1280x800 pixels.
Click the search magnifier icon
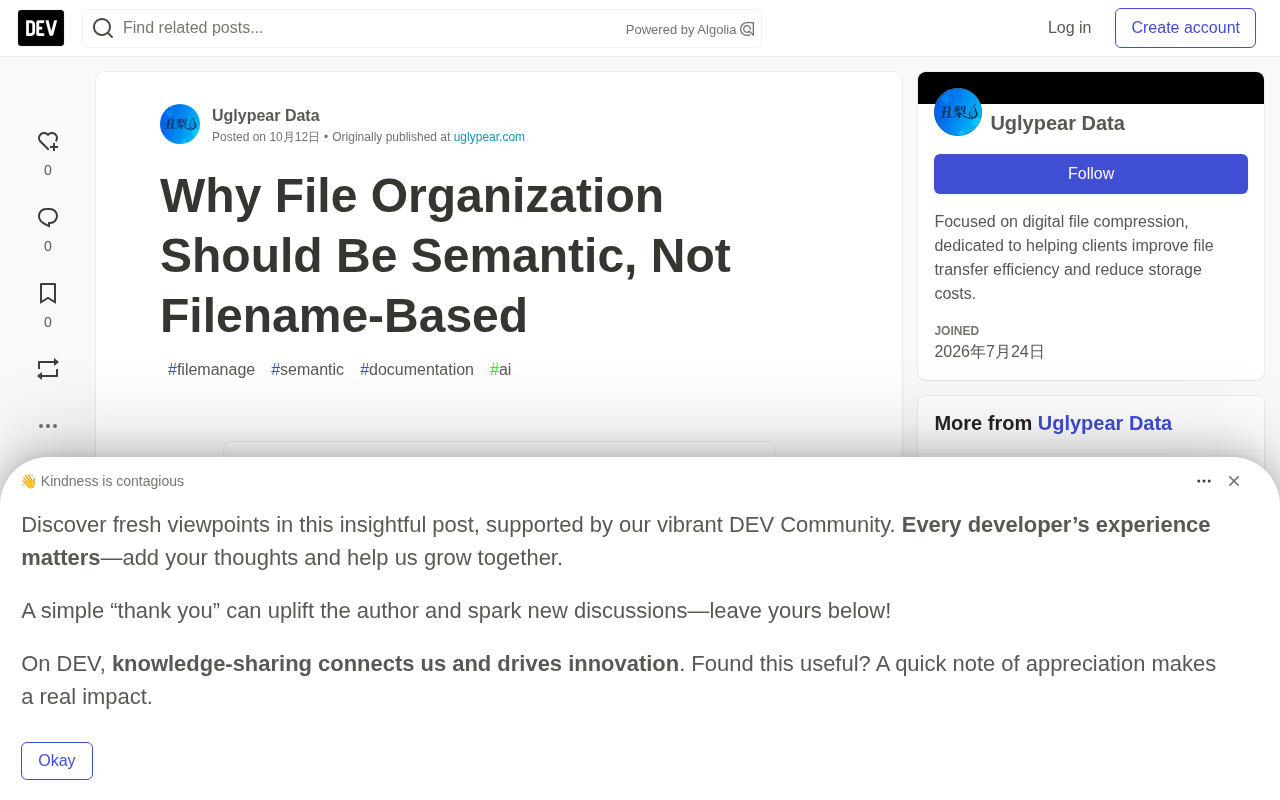click(x=103, y=28)
